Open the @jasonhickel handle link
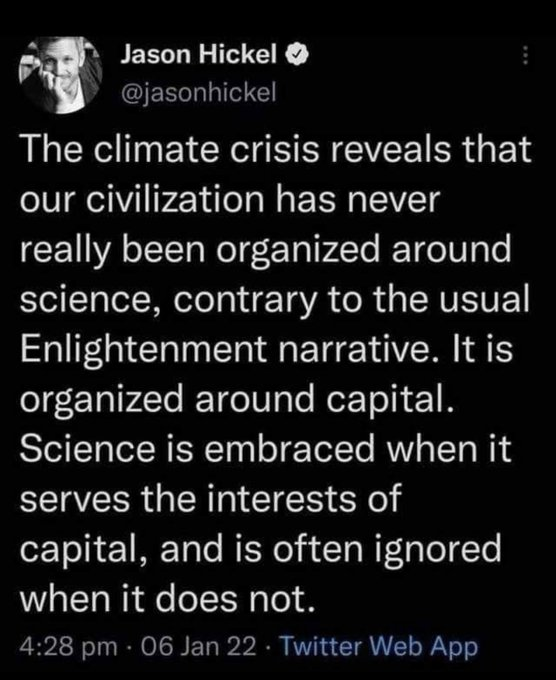 click(198, 92)
